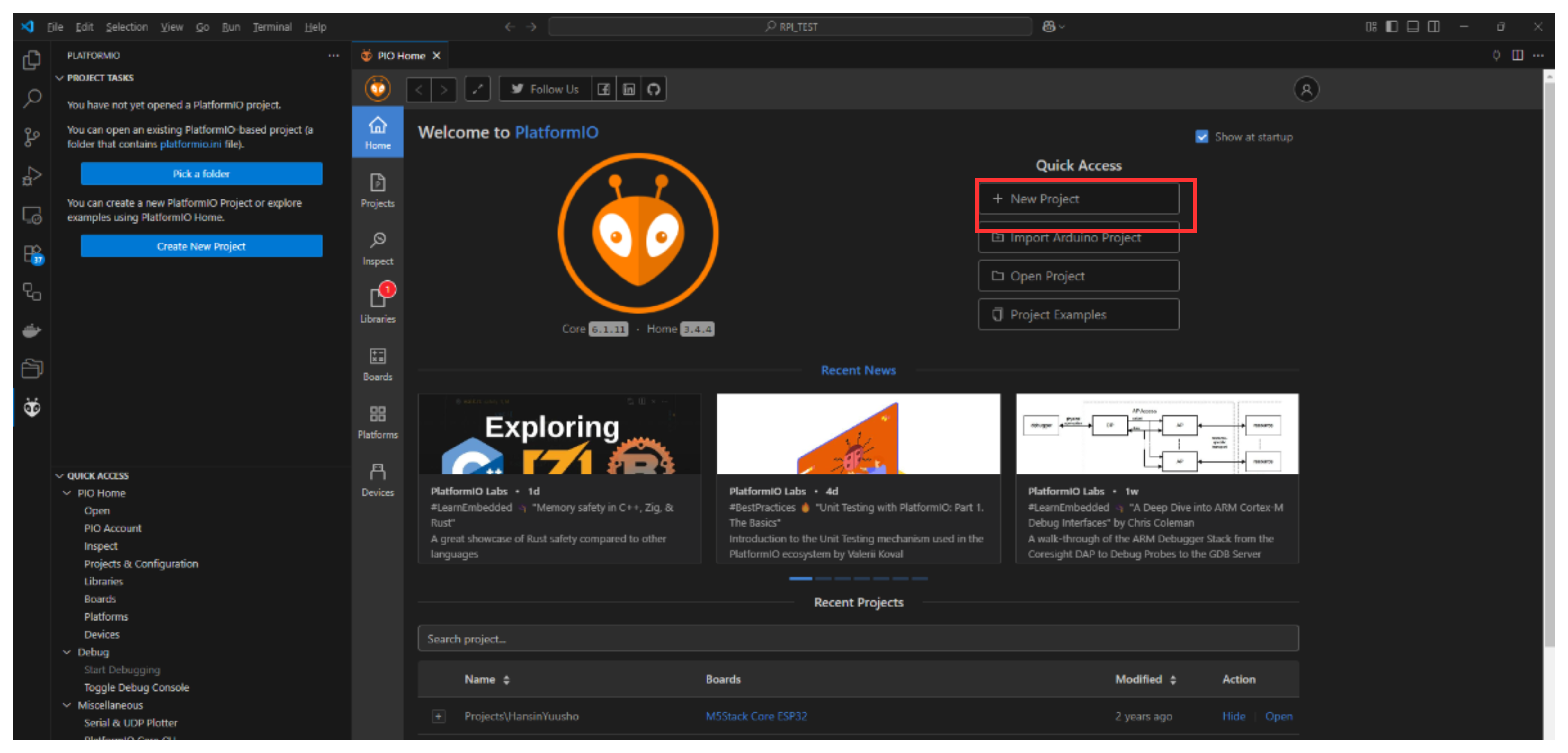Collapse the PROJECT TASKS section
The width and height of the screenshot is (1568, 753).
[x=60, y=78]
